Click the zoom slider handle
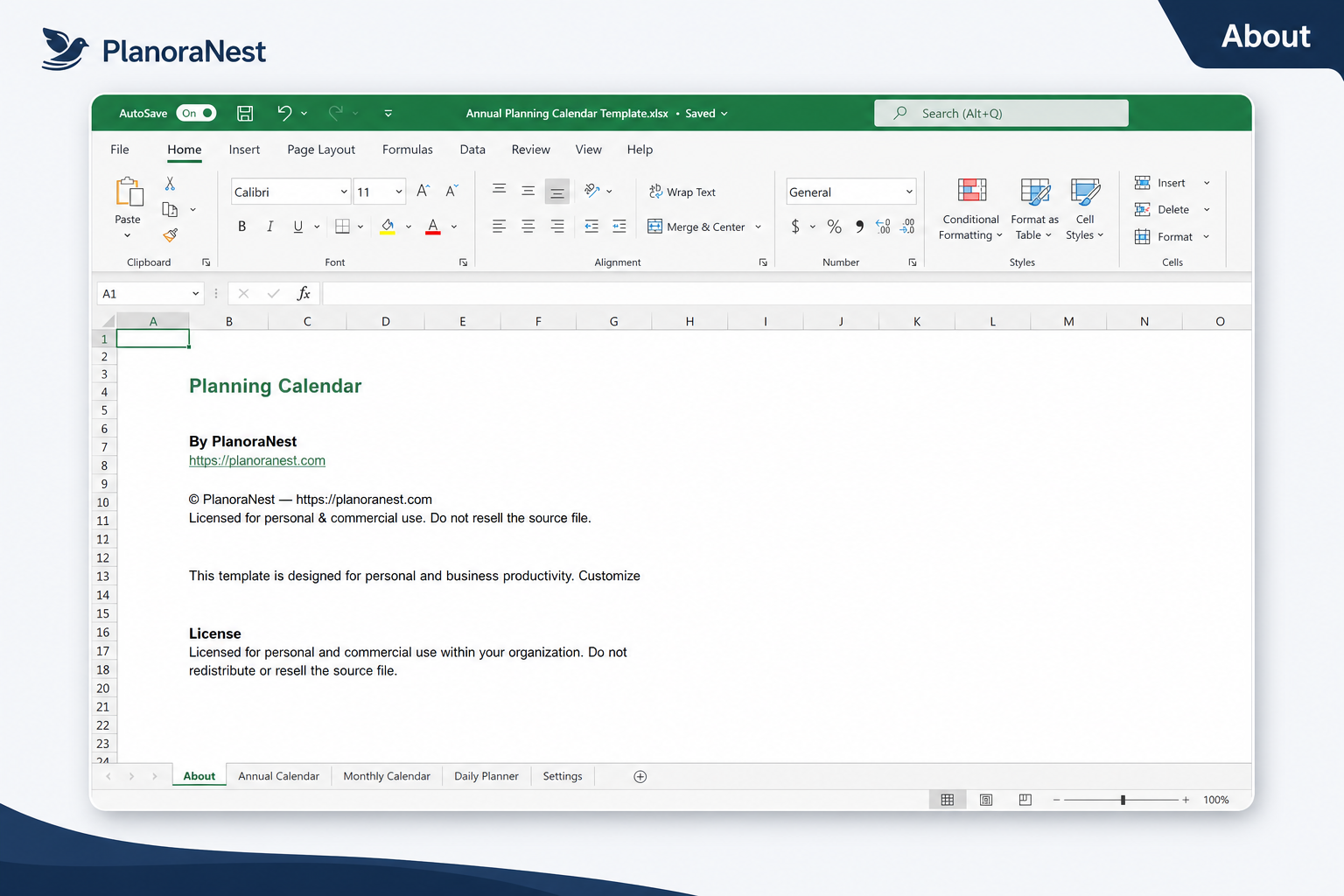Viewport: 1344px width, 896px height. (1123, 800)
